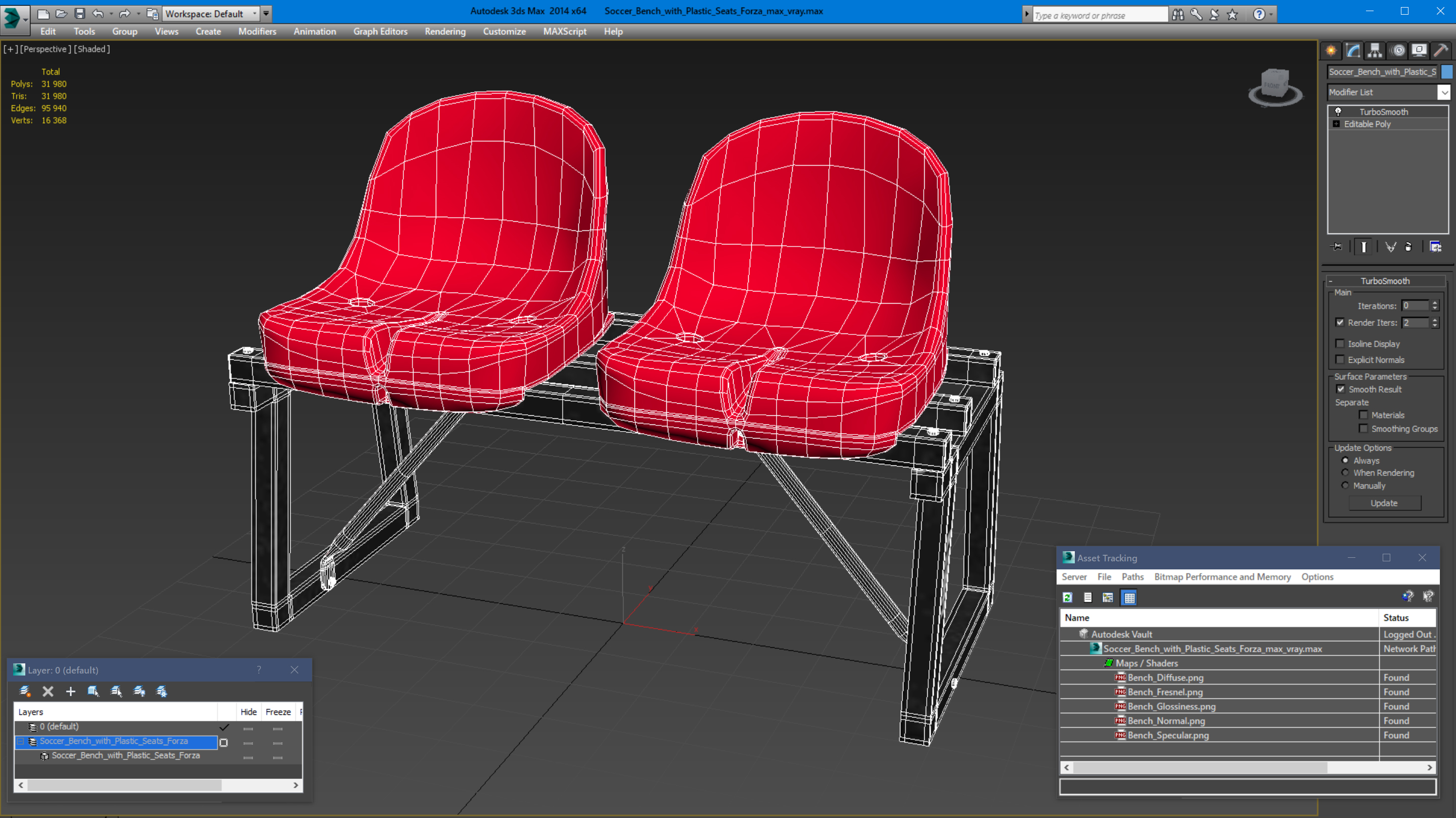
Task: Add selected objects to layer plus icon
Action: pyautogui.click(x=71, y=691)
